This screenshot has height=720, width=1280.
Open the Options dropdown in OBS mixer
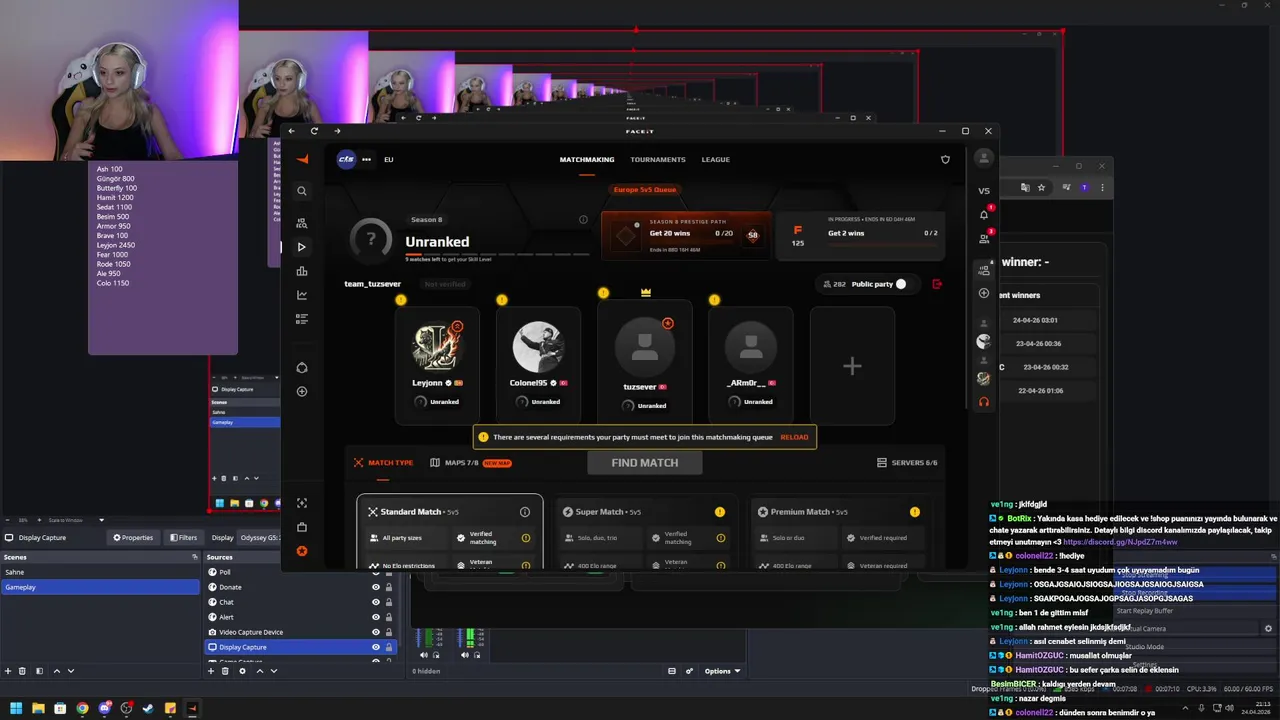point(722,671)
